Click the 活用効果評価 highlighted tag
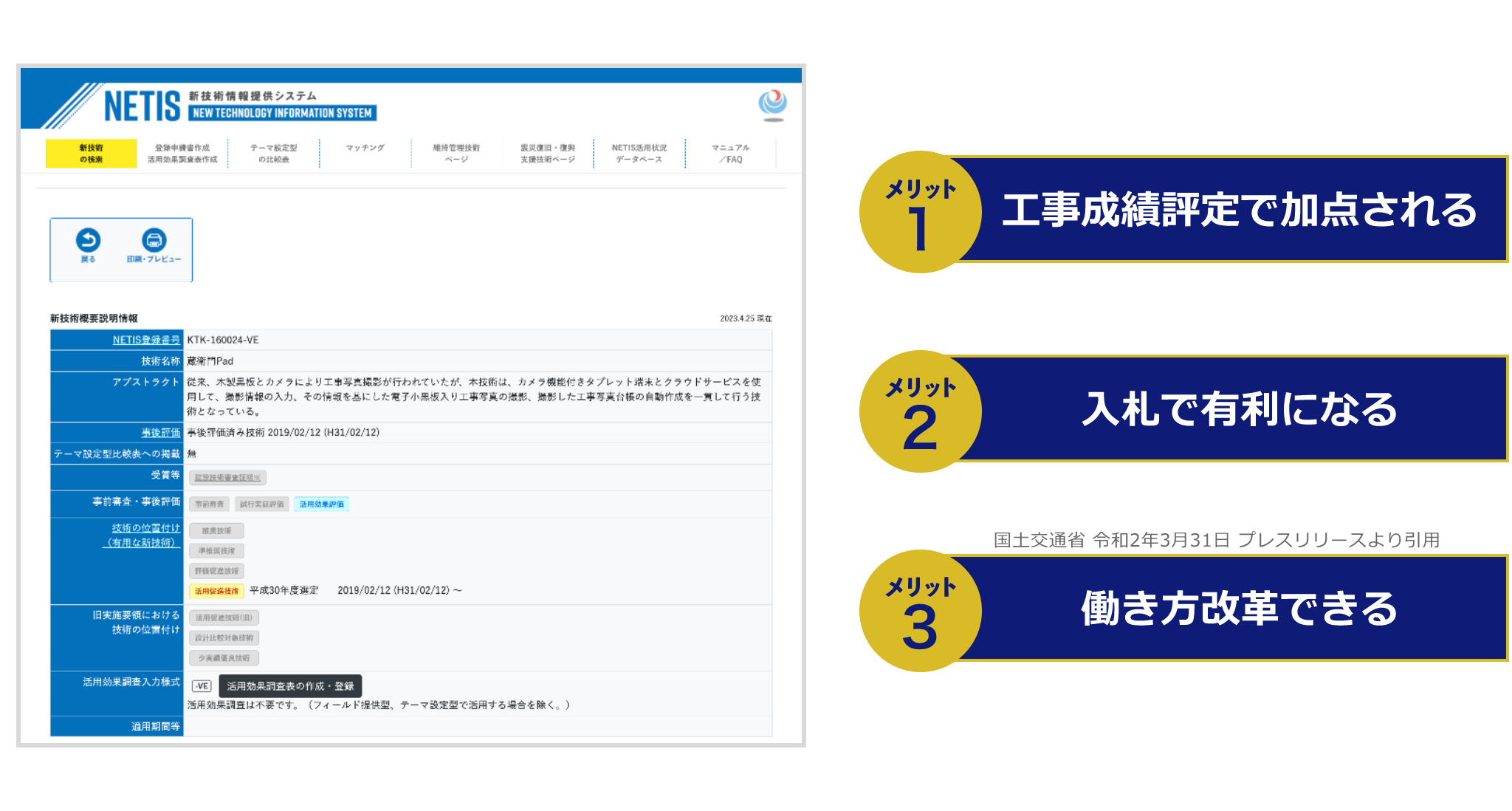Screen dimensions: 1512x811 321,504
